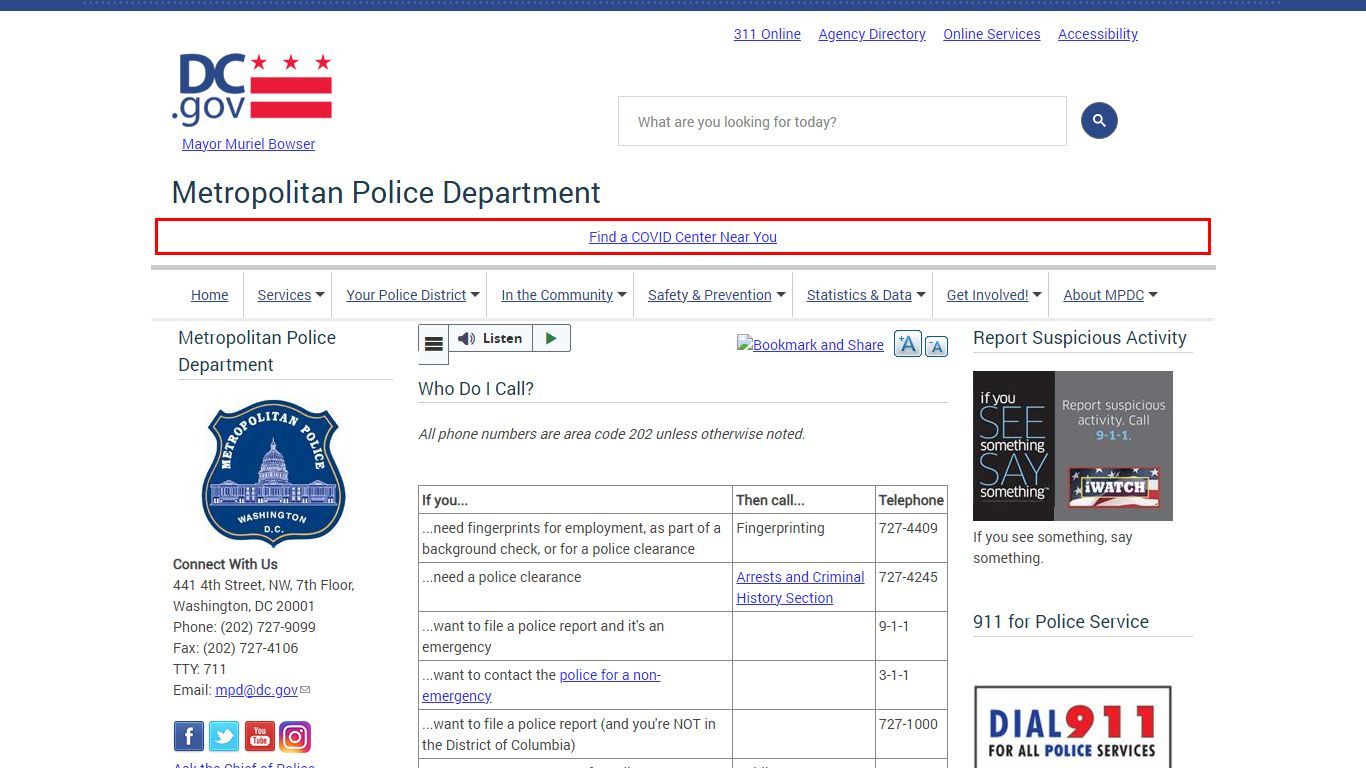Open the Accessibility link

click(x=1098, y=34)
